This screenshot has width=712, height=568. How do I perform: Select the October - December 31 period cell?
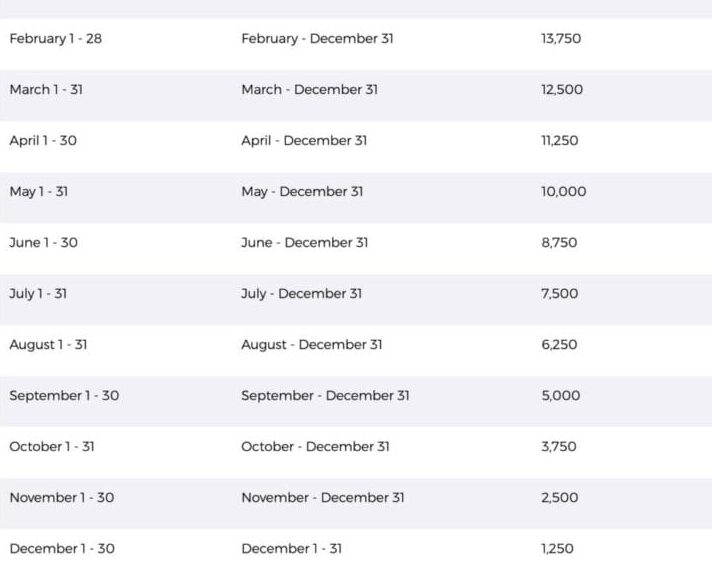click(315, 446)
